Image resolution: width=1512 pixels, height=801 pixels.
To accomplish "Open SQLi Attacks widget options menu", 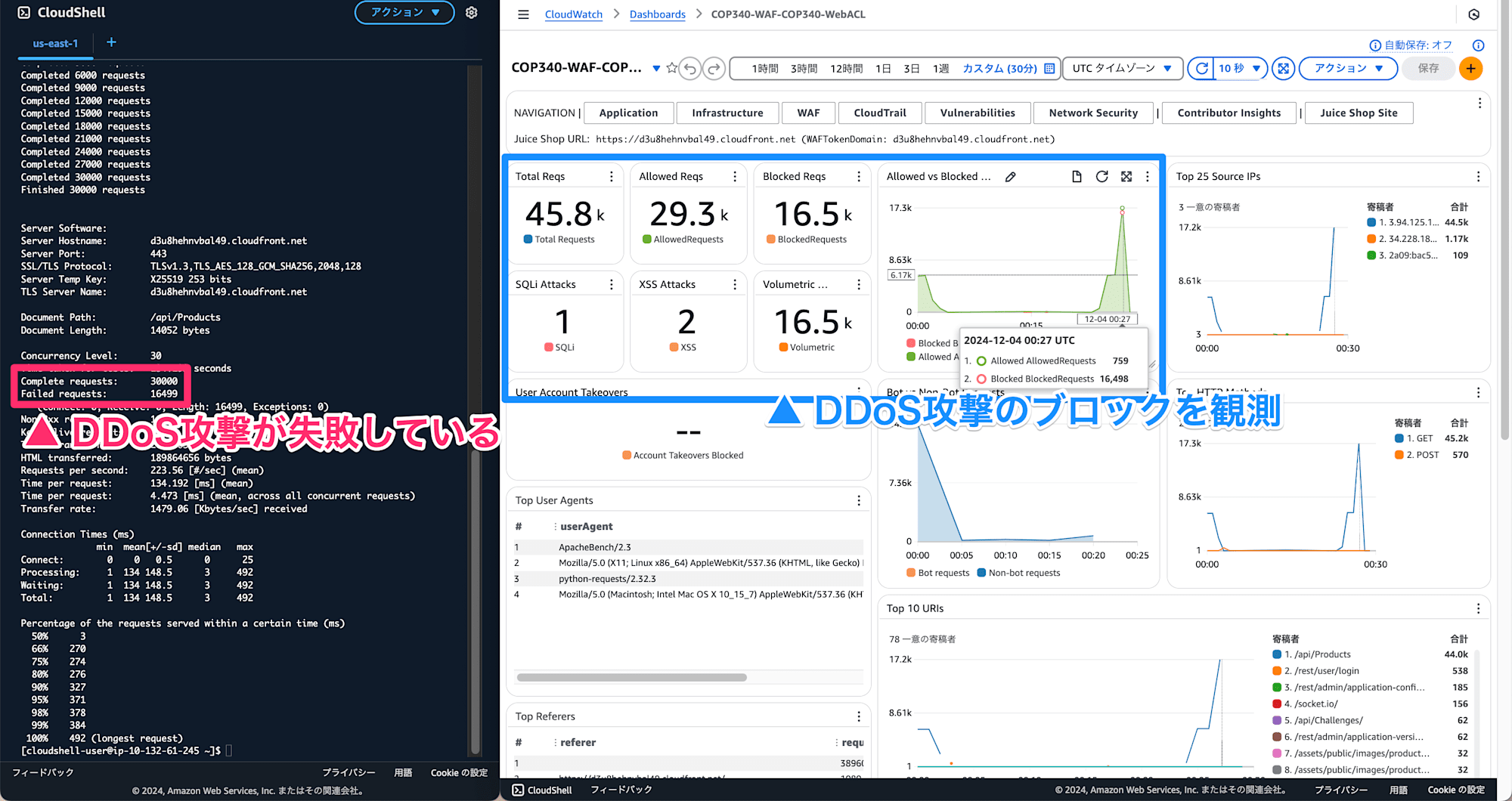I will [x=611, y=284].
